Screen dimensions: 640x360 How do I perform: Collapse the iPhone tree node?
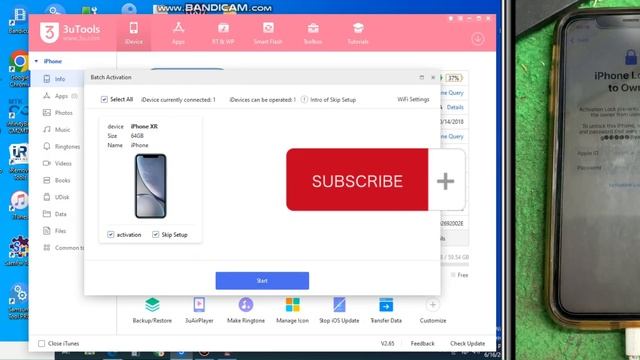[36, 61]
